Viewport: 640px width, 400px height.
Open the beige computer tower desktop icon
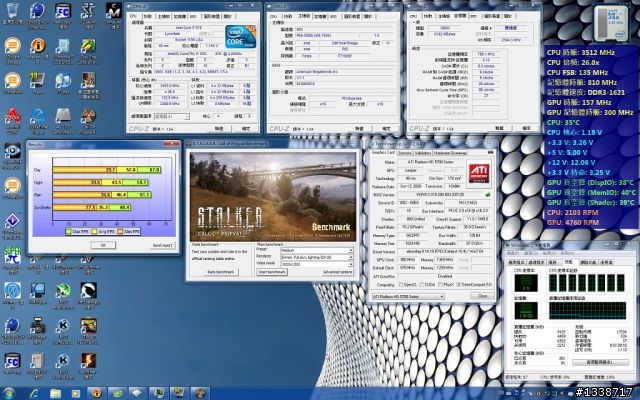[x=38, y=361]
